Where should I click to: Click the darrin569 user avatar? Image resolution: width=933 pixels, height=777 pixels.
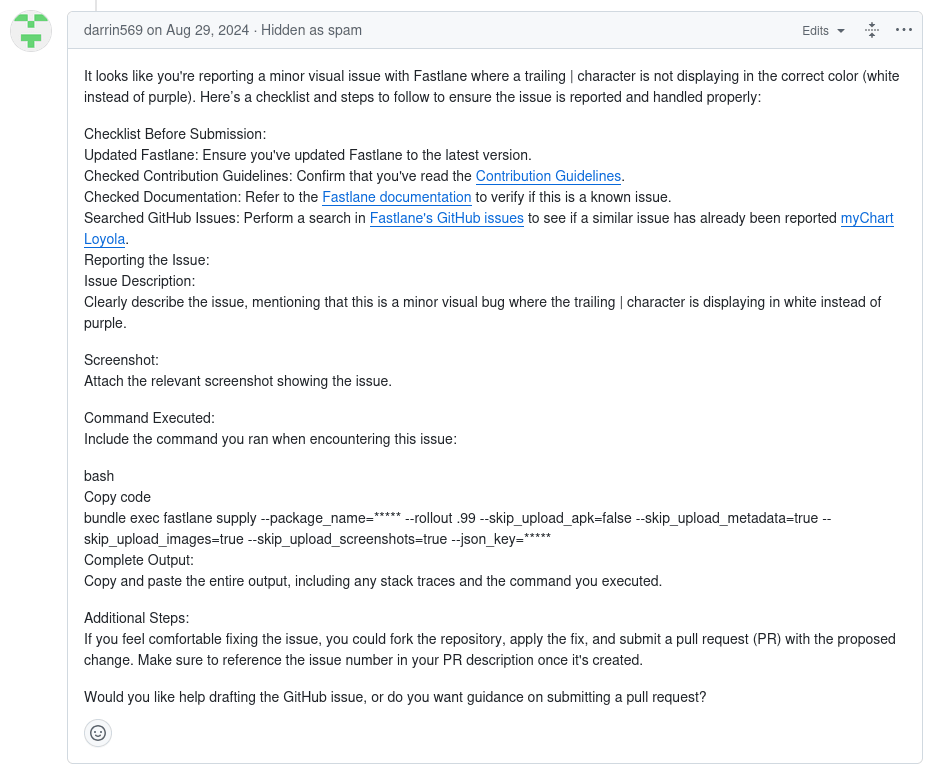click(31, 31)
